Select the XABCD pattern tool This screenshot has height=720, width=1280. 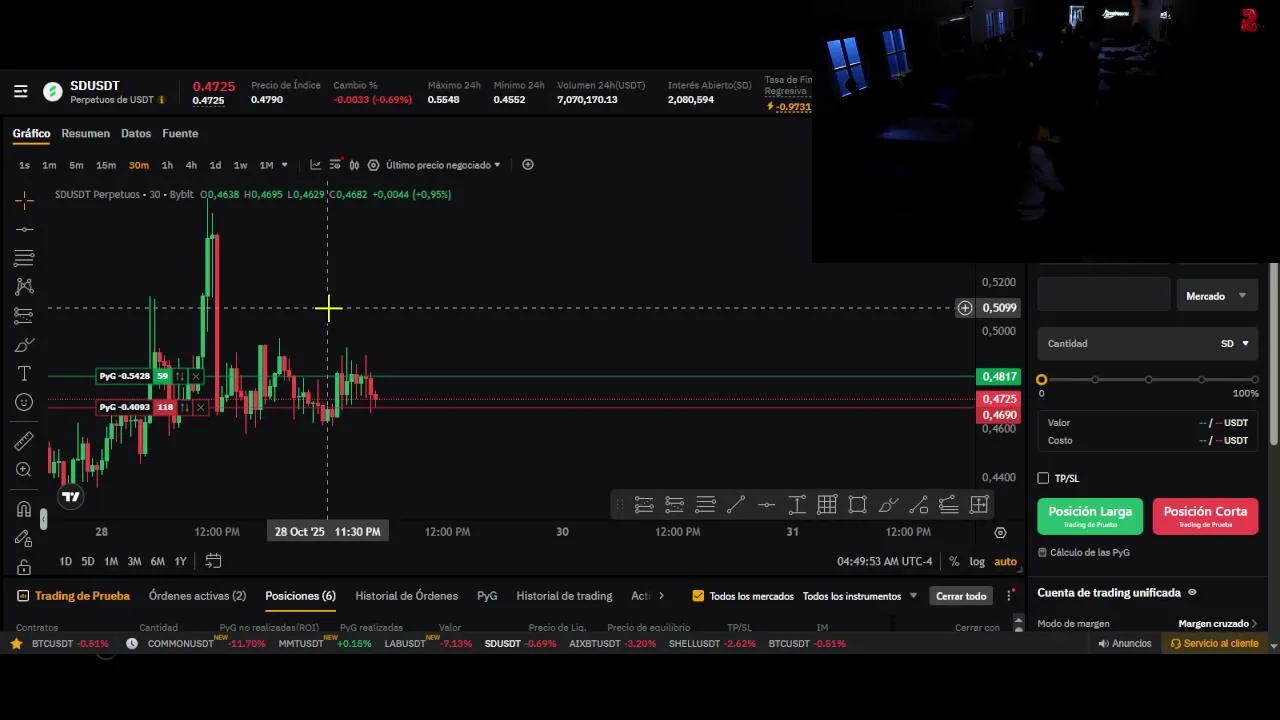[24, 287]
